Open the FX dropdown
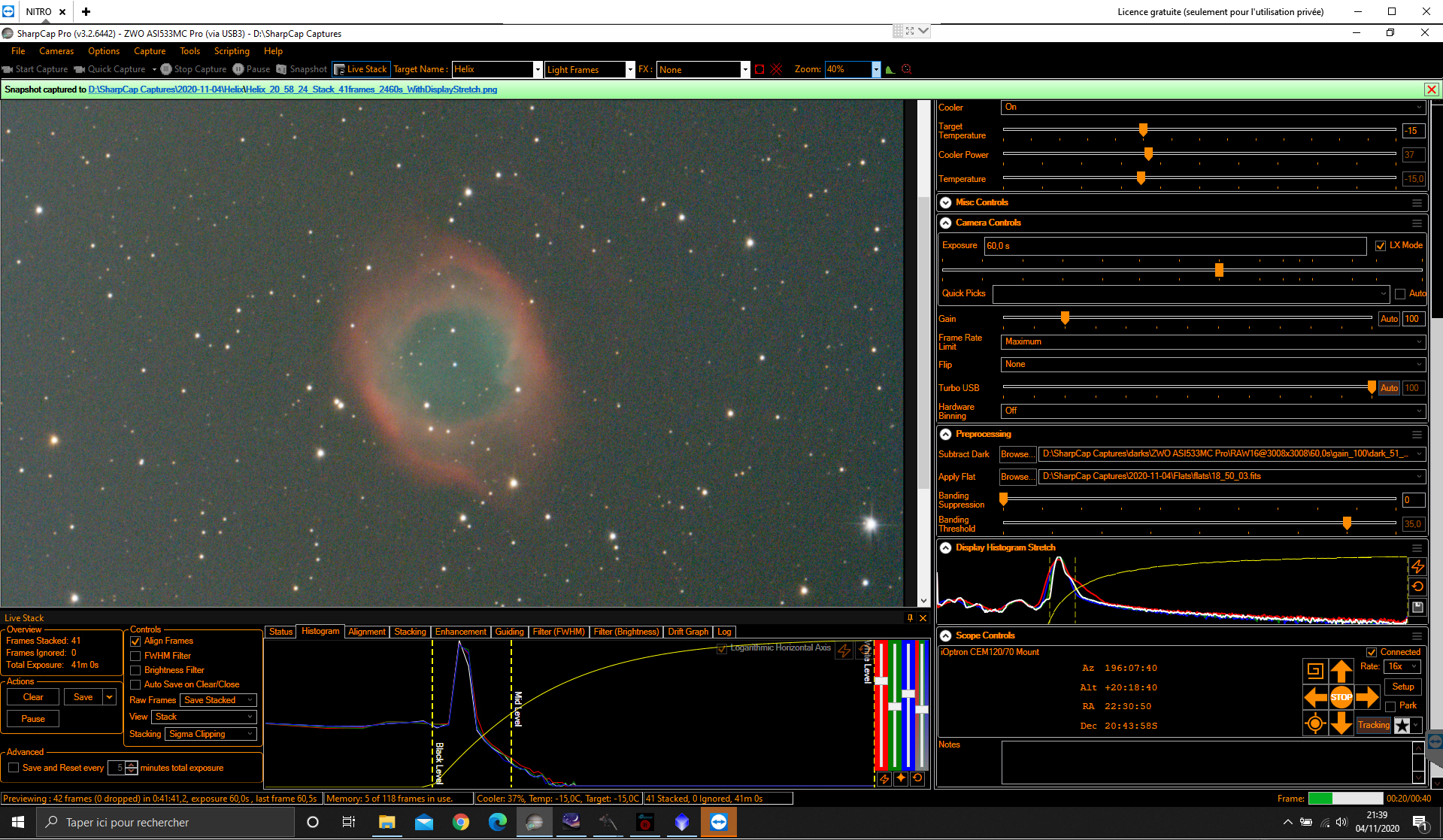 pyautogui.click(x=745, y=69)
